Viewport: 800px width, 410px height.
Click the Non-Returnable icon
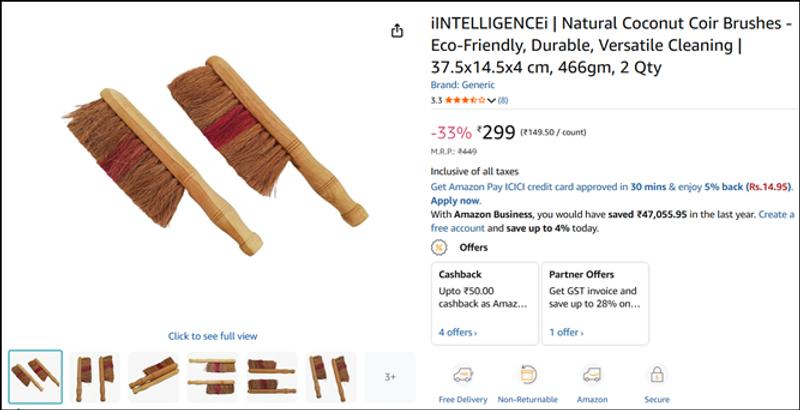pos(527,375)
